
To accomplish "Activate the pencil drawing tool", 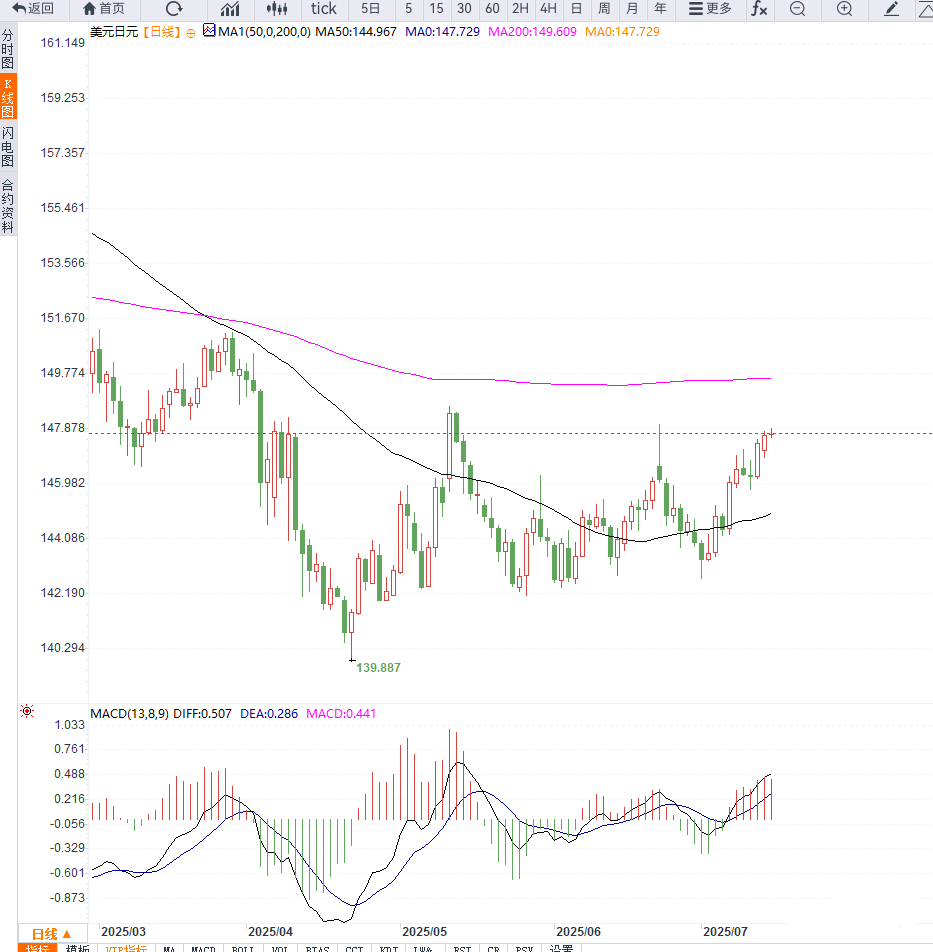I will (x=891, y=8).
